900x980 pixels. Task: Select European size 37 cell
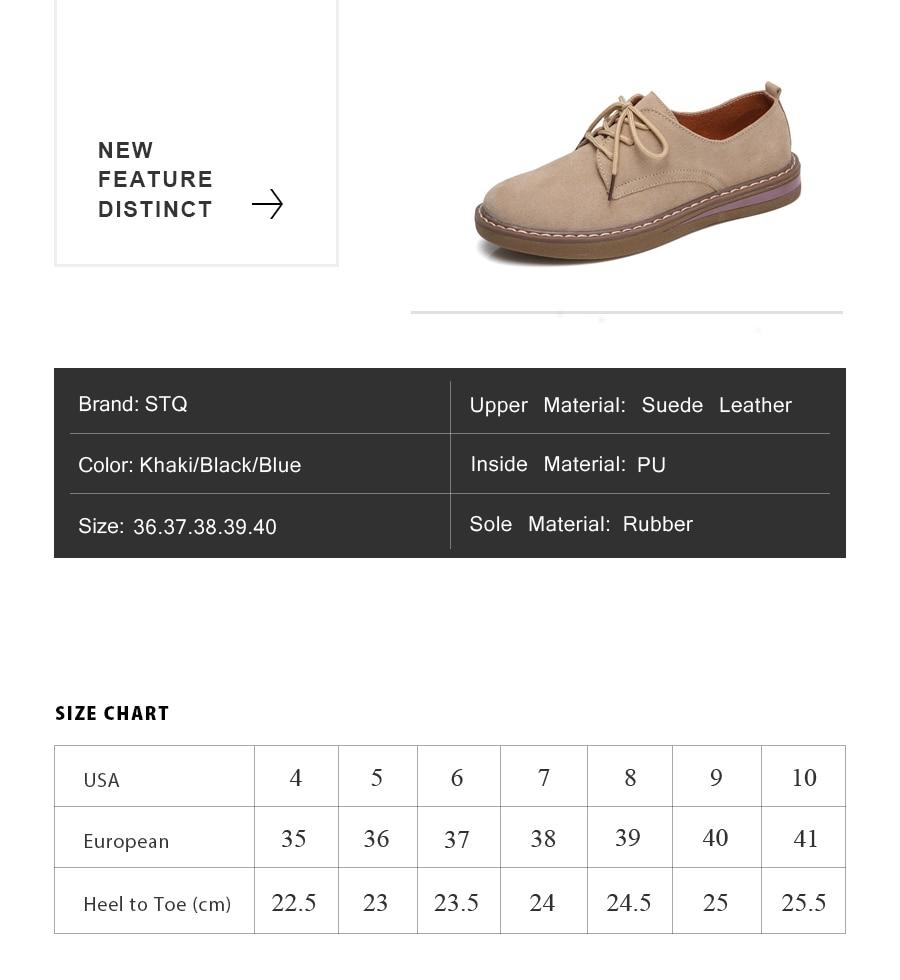click(x=459, y=838)
